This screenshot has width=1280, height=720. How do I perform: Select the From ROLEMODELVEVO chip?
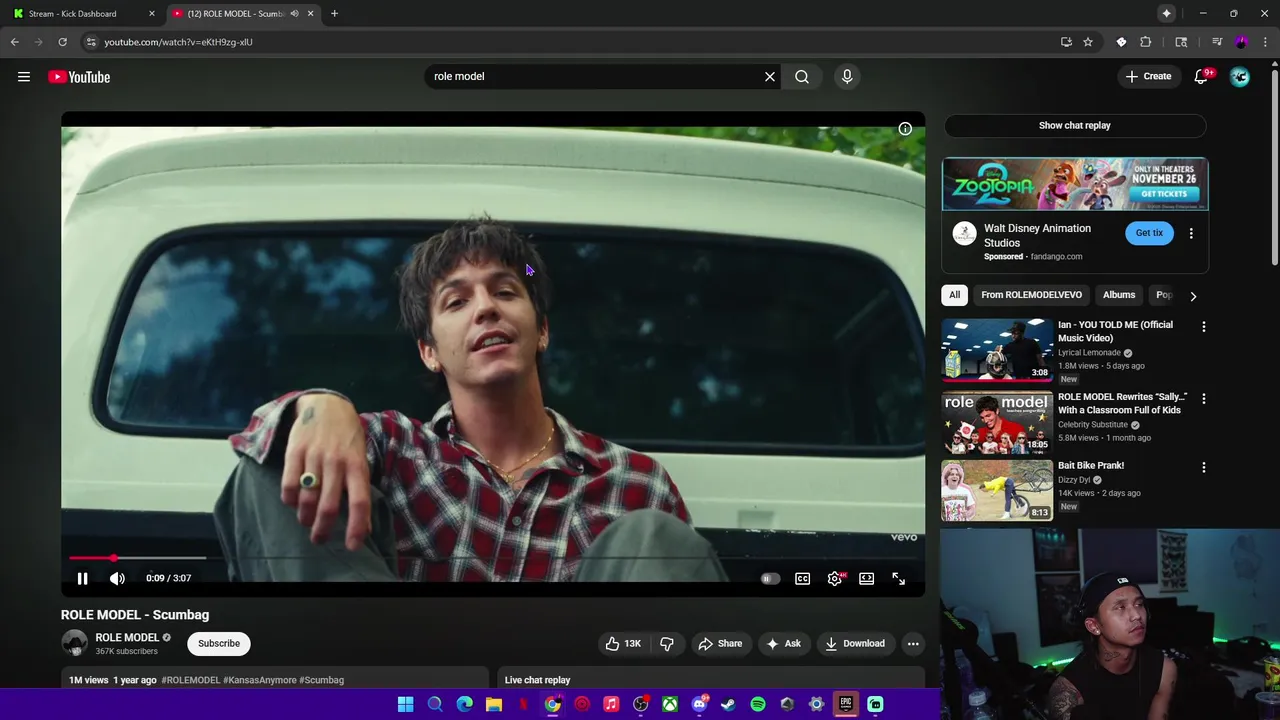point(1031,295)
